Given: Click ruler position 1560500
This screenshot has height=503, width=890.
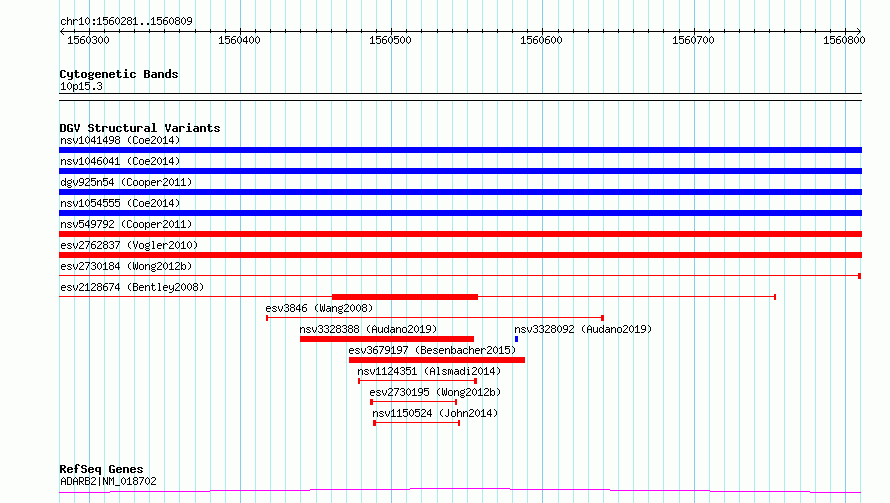Looking at the screenshot, I should (390, 40).
